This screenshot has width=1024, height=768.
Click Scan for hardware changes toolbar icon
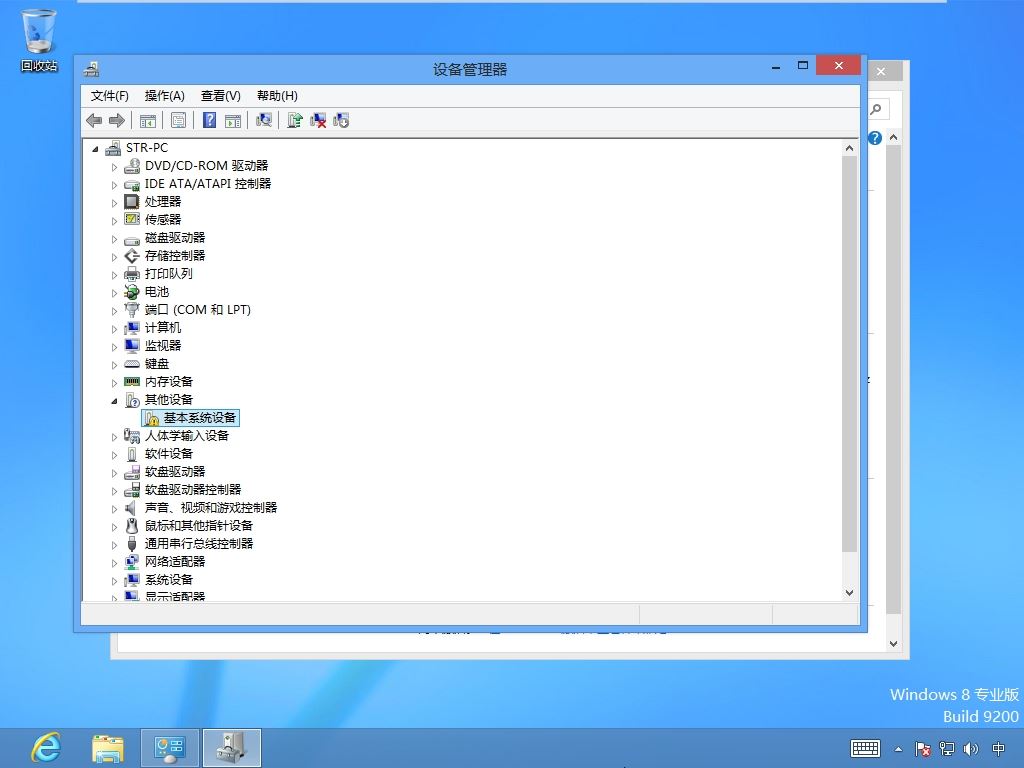[x=264, y=120]
